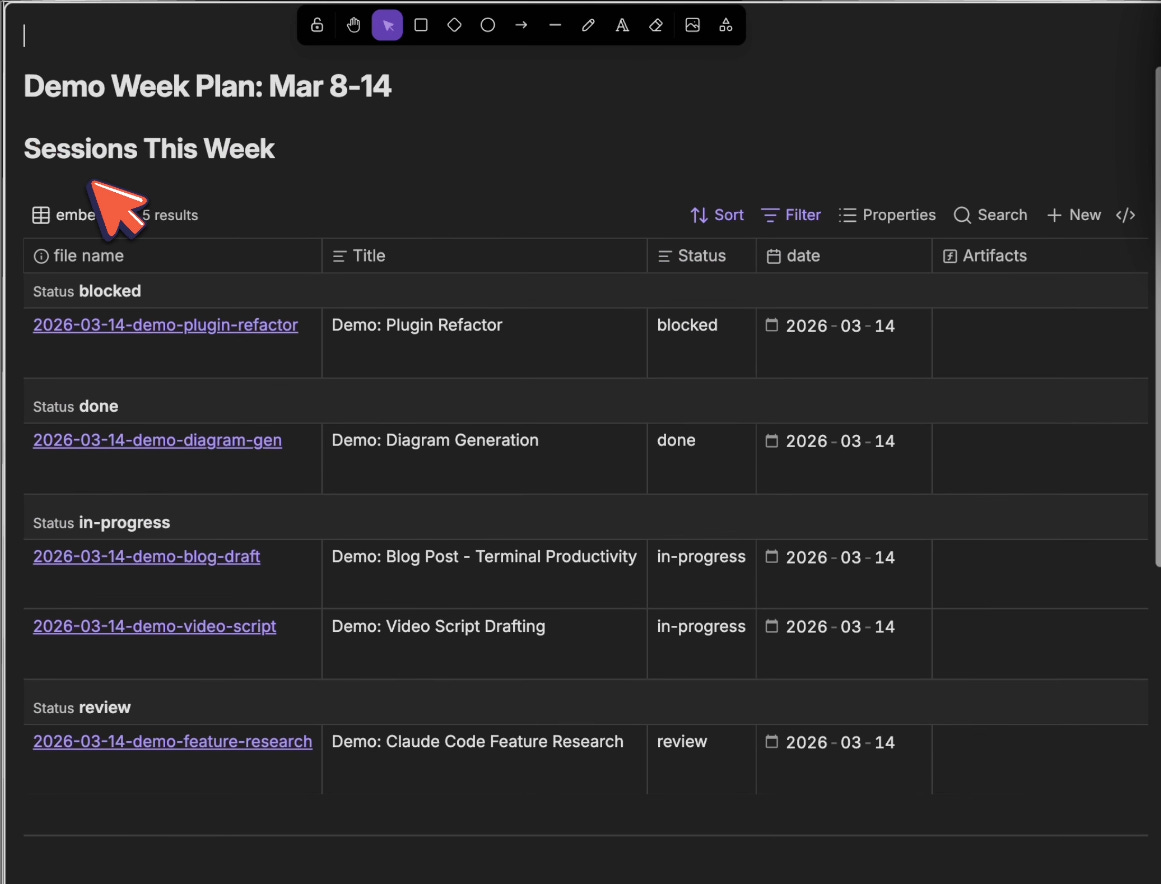Viewport: 1161px width, 884px height.
Task: Open the Properties list
Action: click(887, 215)
